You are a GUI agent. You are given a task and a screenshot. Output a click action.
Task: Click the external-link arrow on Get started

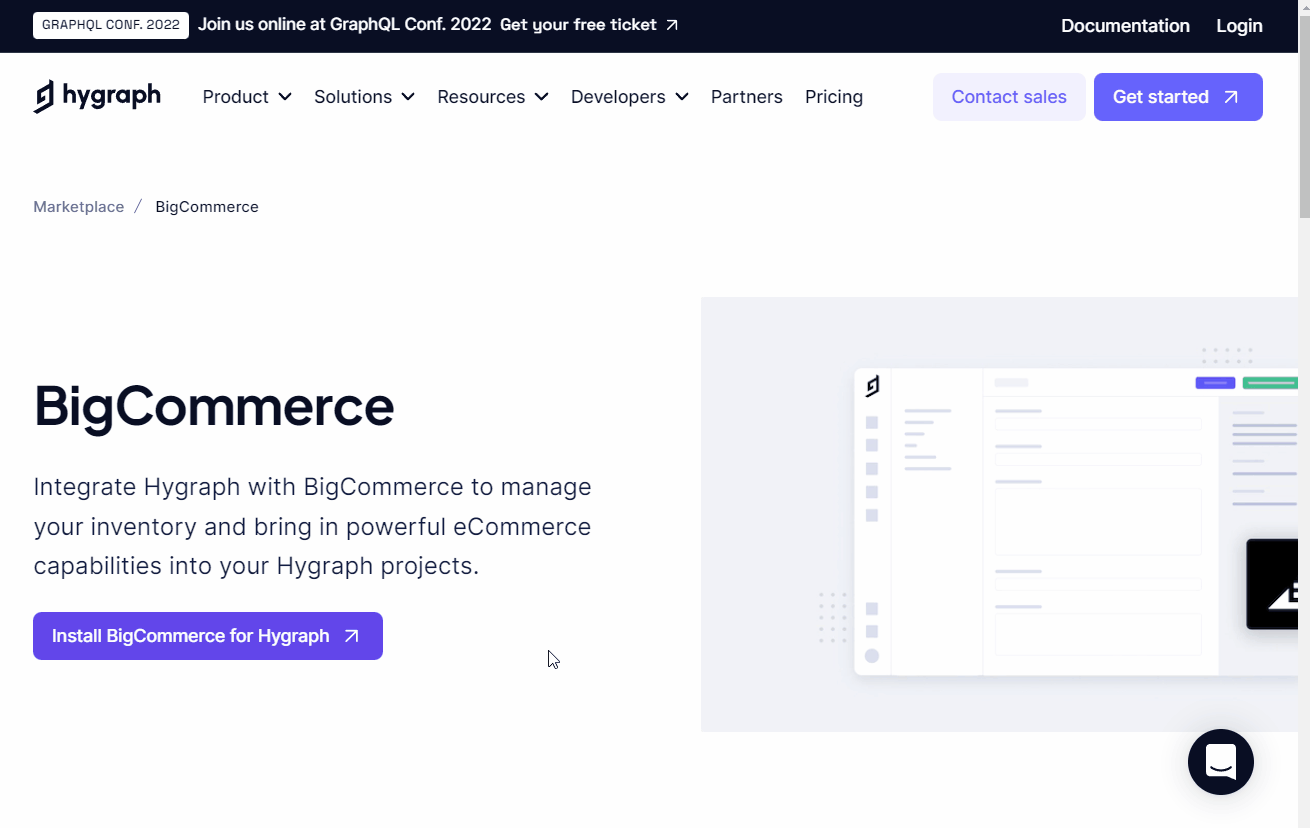[x=1233, y=97]
